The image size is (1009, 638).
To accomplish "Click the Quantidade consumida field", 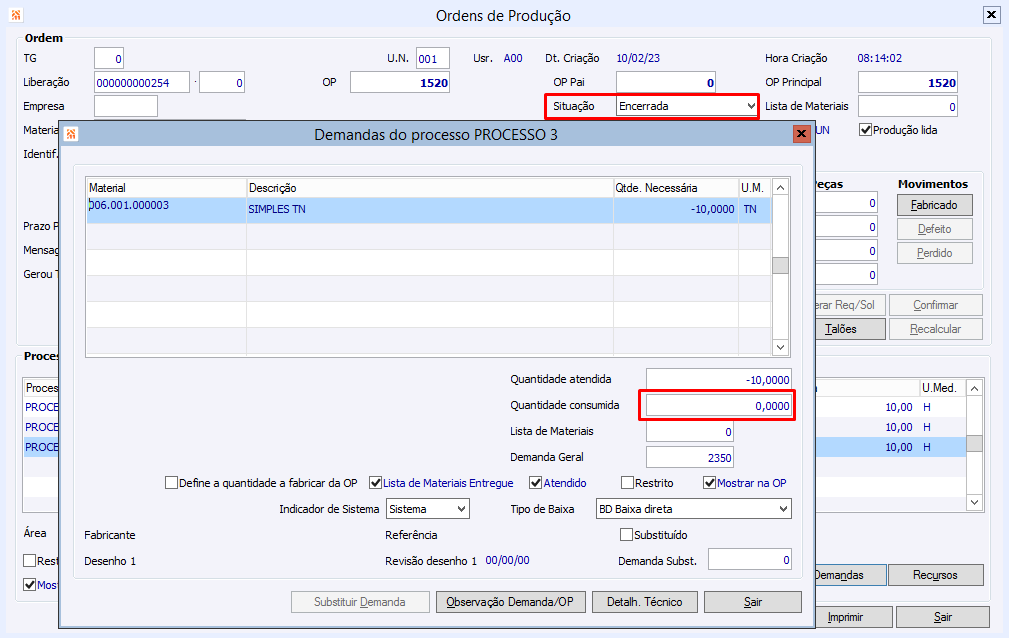I will pyautogui.click(x=719, y=406).
